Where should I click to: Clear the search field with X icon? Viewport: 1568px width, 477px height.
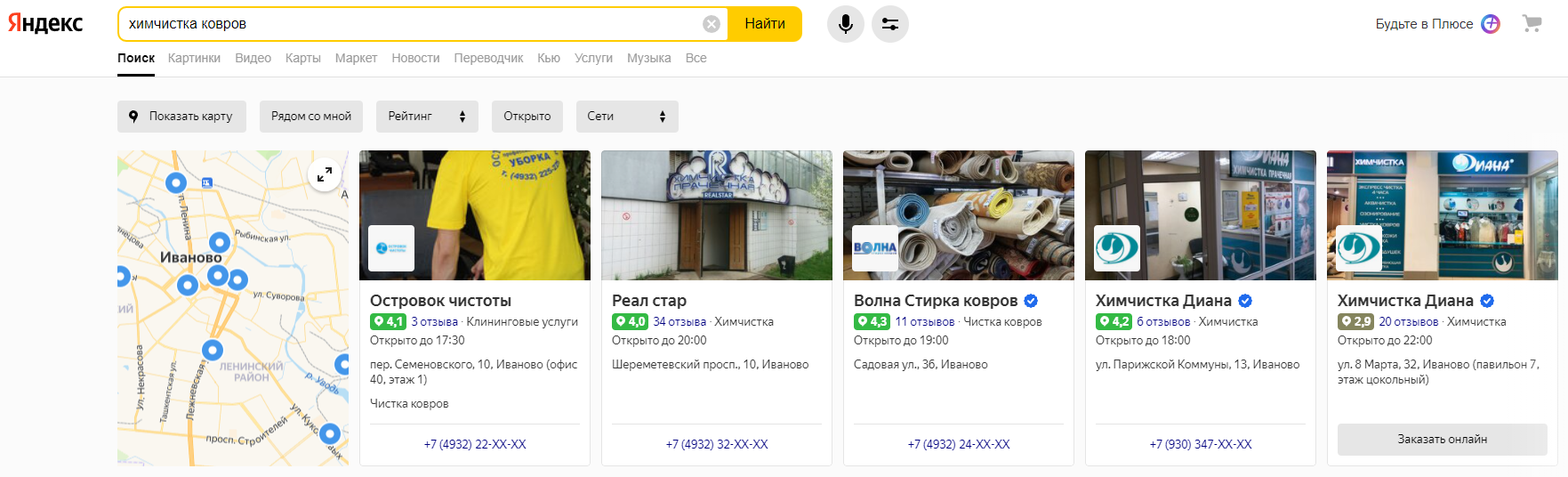(x=711, y=24)
